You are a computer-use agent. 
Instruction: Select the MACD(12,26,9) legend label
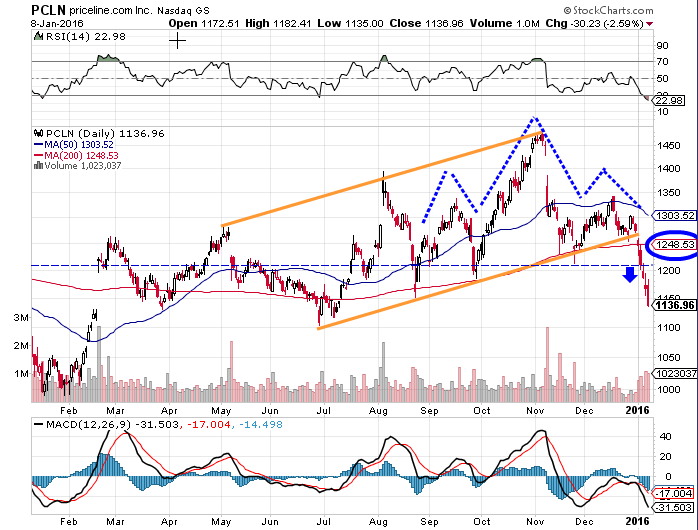click(x=89, y=425)
